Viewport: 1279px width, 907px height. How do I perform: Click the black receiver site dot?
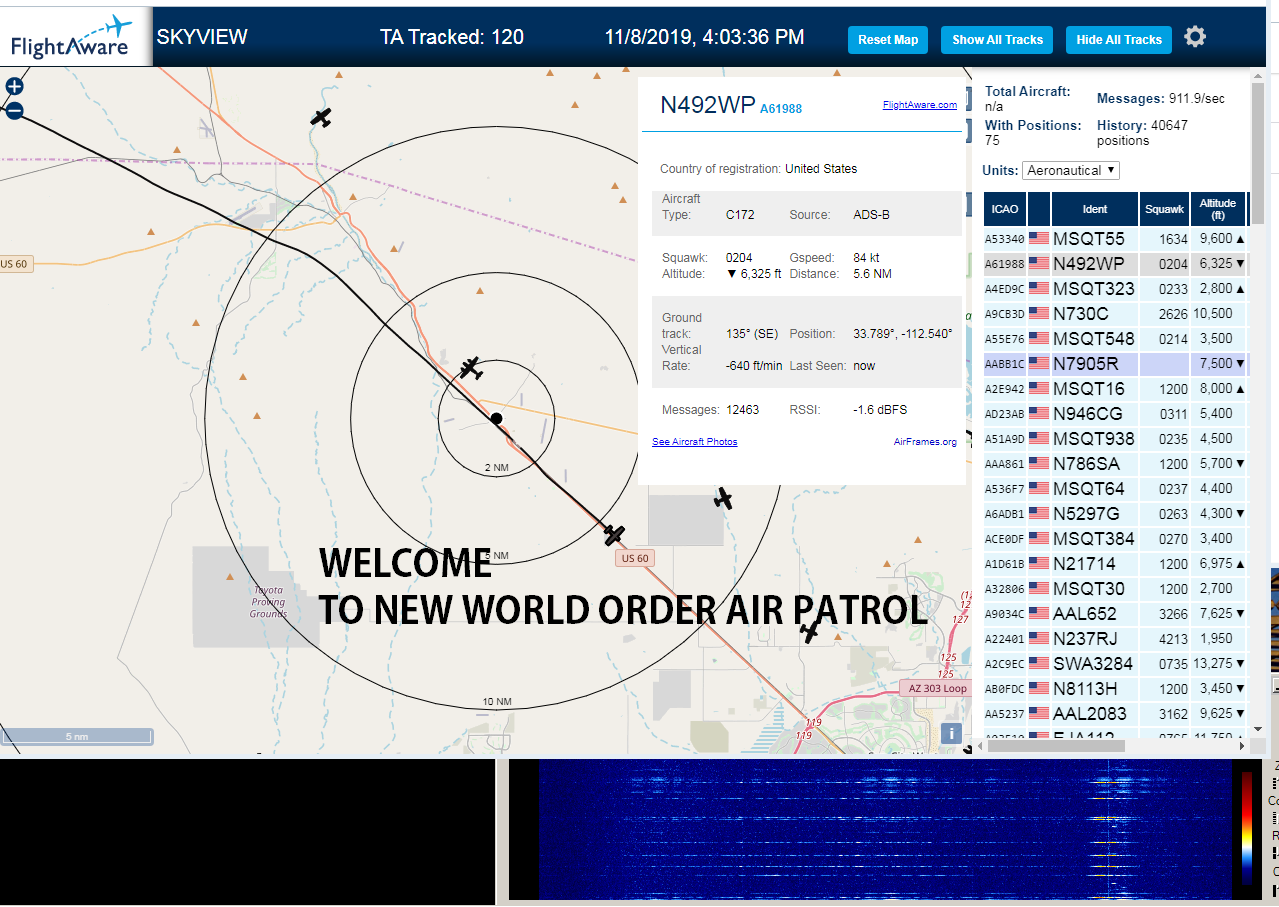click(496, 418)
